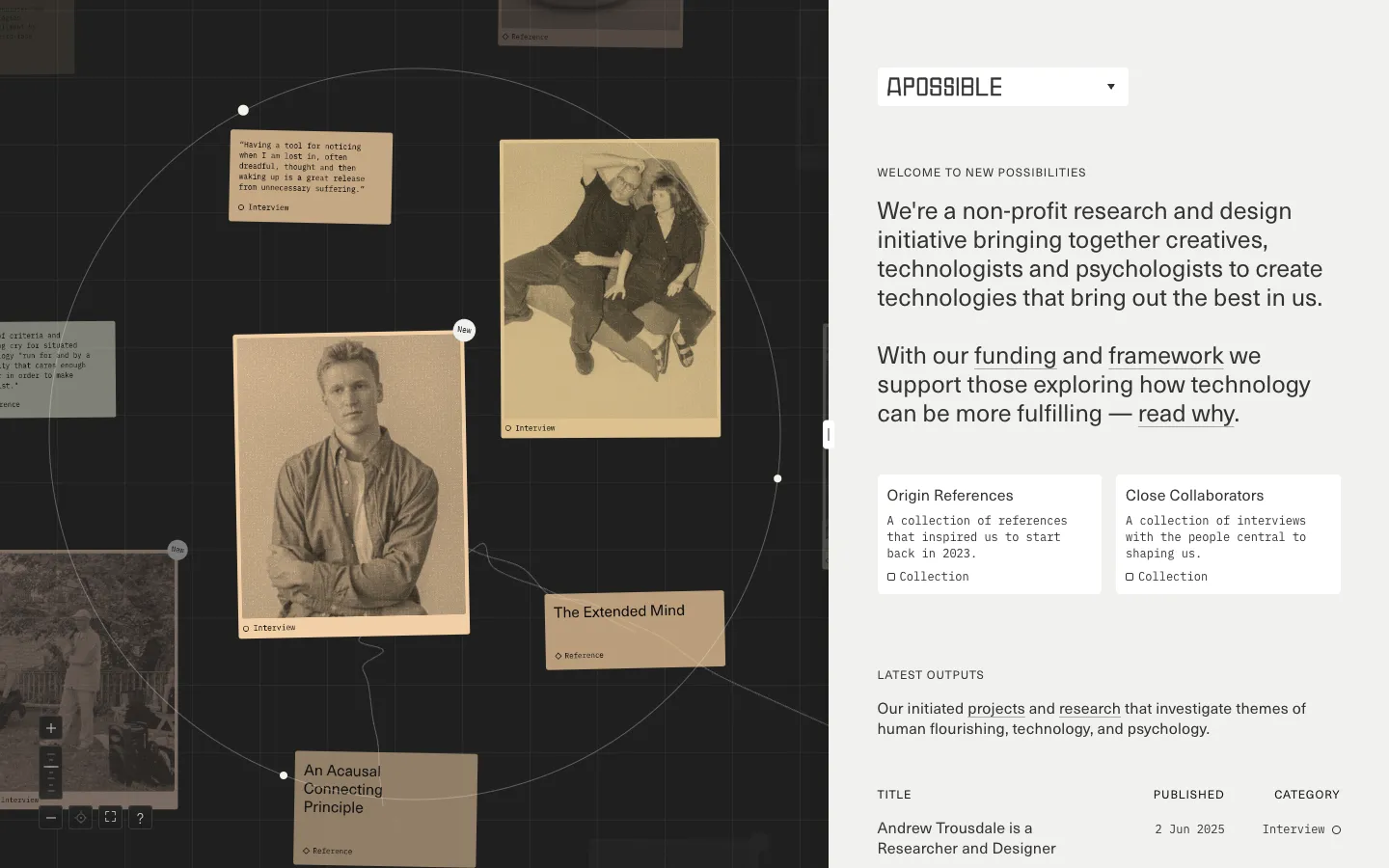1389x868 pixels.
Task: Click the panel resize handle divider
Action: [828, 435]
